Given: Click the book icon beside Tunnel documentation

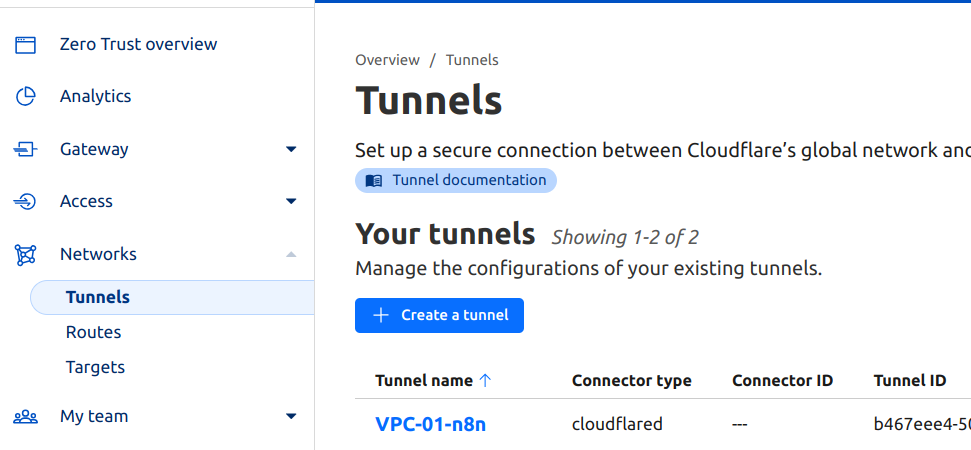Looking at the screenshot, I should point(374,181).
